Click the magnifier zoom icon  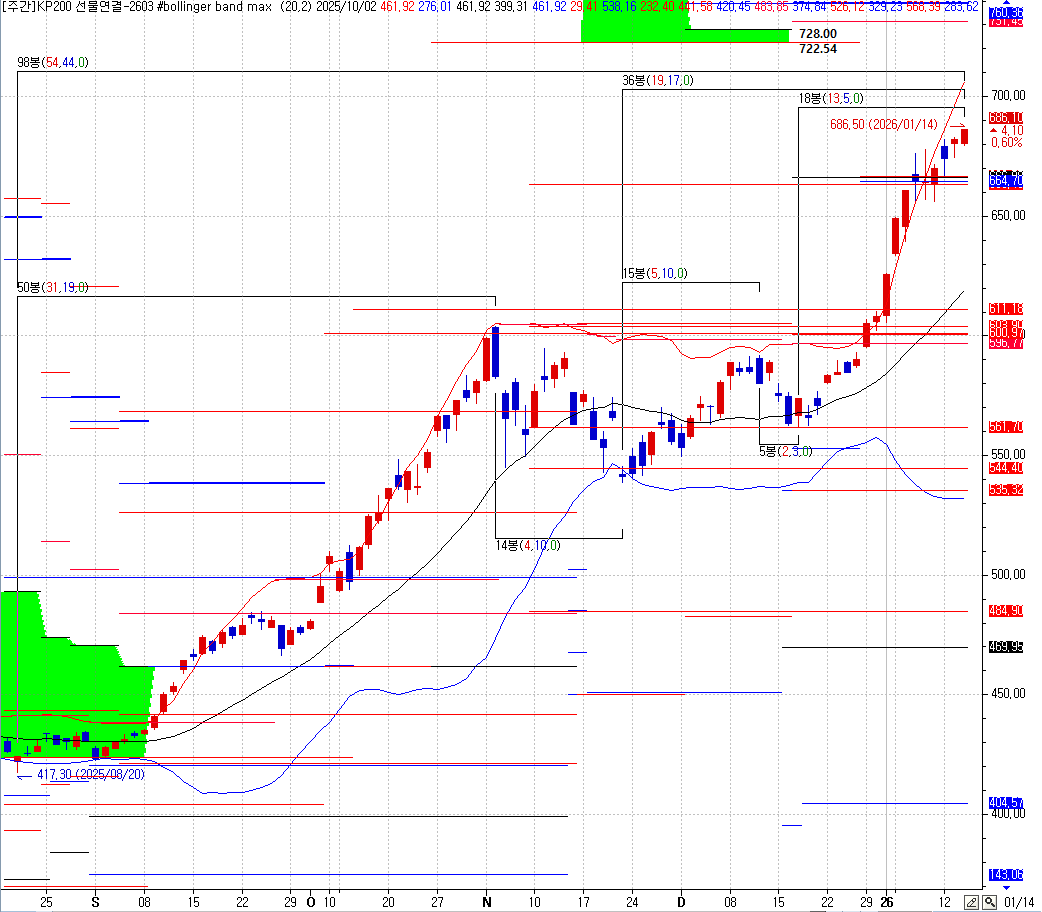click(x=989, y=902)
